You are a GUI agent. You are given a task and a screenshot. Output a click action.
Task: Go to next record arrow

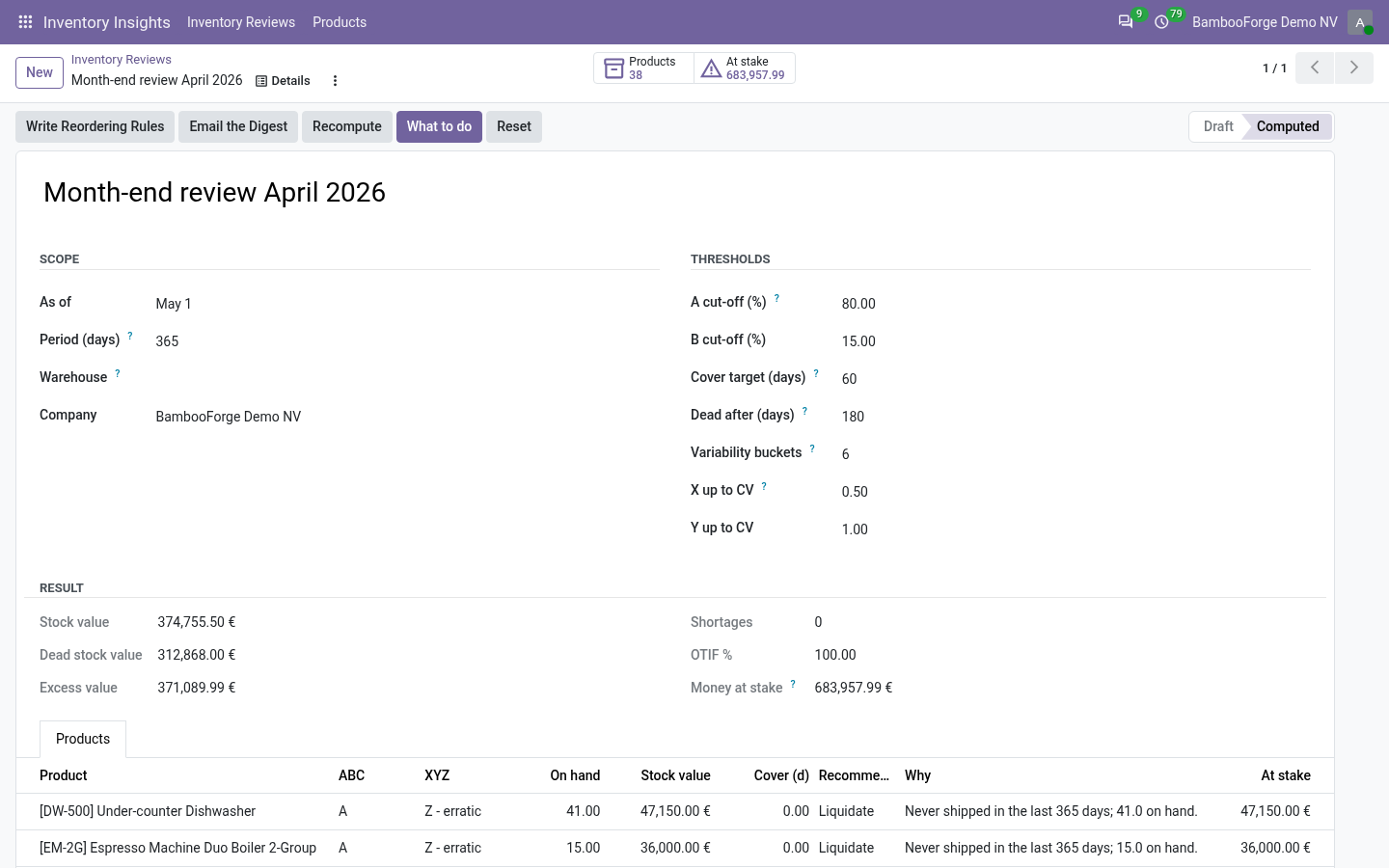[x=1354, y=68]
